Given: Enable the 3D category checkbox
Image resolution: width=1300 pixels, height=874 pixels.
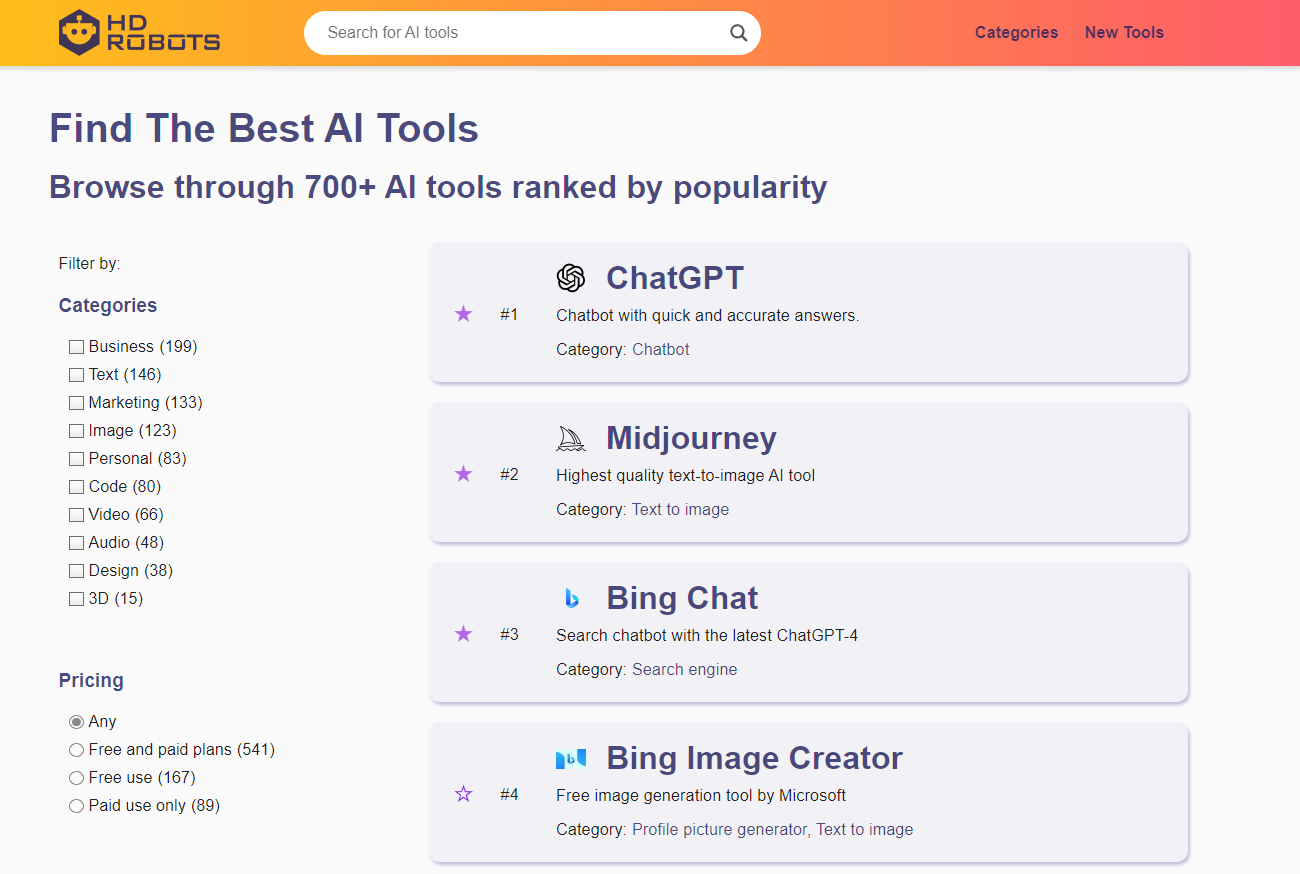Looking at the screenshot, I should click(76, 599).
